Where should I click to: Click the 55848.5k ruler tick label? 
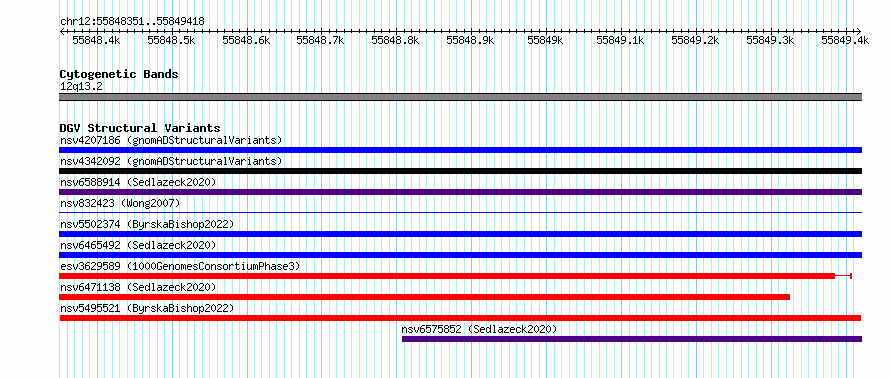[x=171, y=40]
